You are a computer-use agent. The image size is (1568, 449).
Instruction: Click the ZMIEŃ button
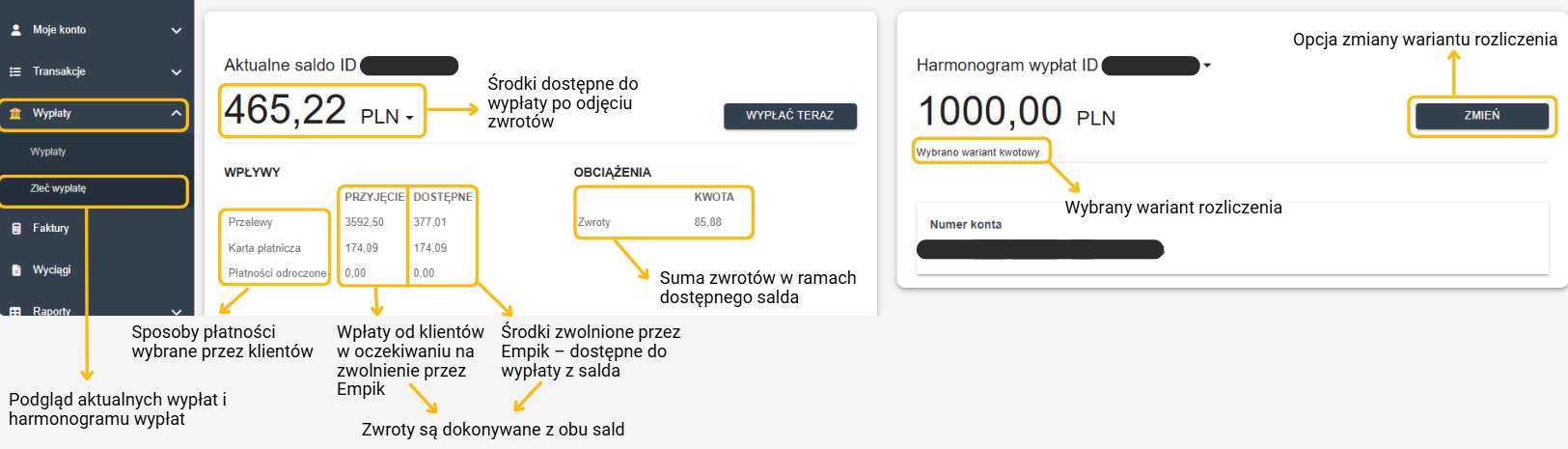tap(1481, 116)
